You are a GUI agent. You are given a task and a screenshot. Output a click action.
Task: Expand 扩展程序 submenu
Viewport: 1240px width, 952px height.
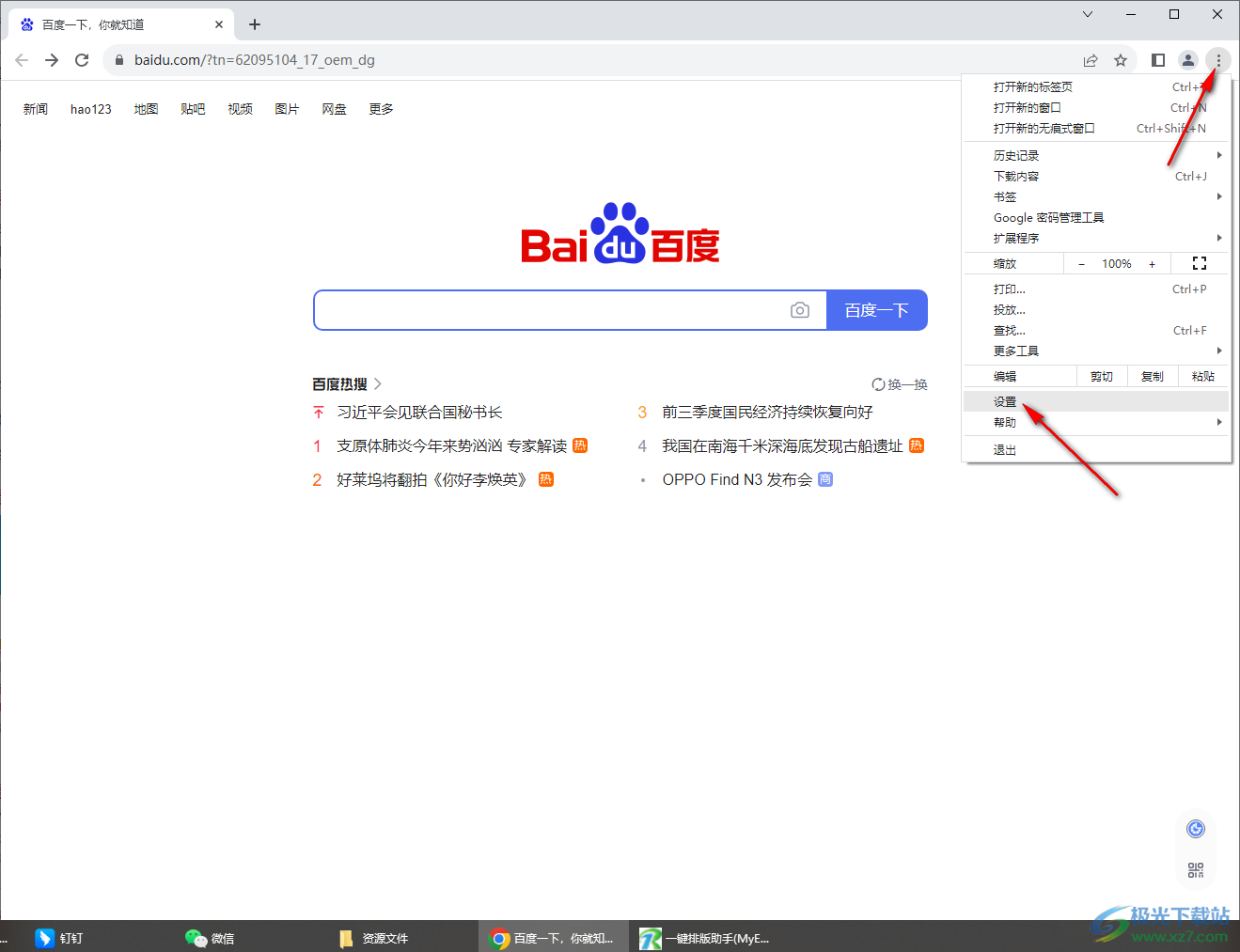pyautogui.click(x=1097, y=239)
